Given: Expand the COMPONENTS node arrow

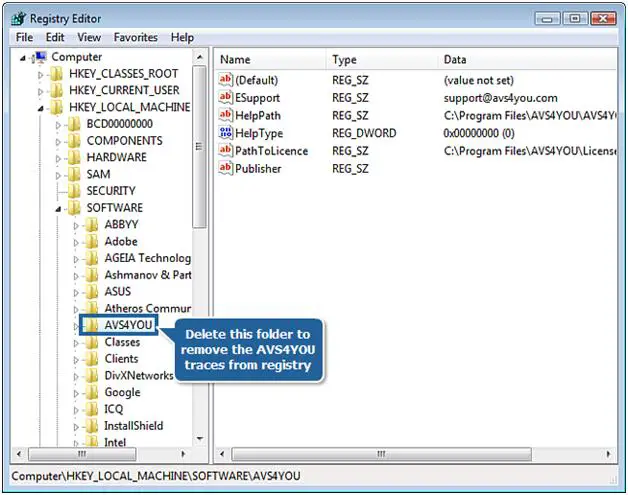Looking at the screenshot, I should coord(58,142).
